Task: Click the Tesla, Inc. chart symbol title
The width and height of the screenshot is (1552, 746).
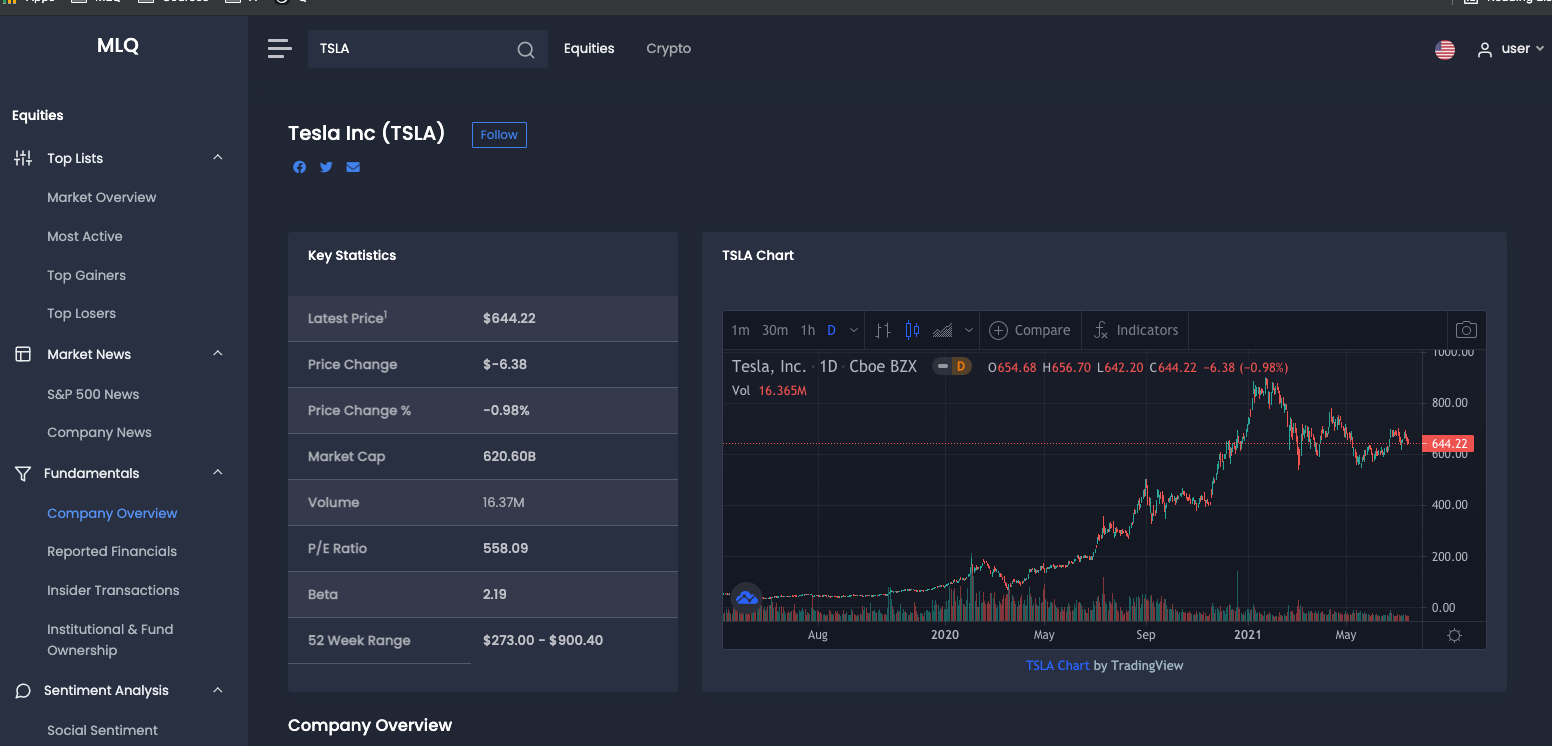Action: (769, 366)
